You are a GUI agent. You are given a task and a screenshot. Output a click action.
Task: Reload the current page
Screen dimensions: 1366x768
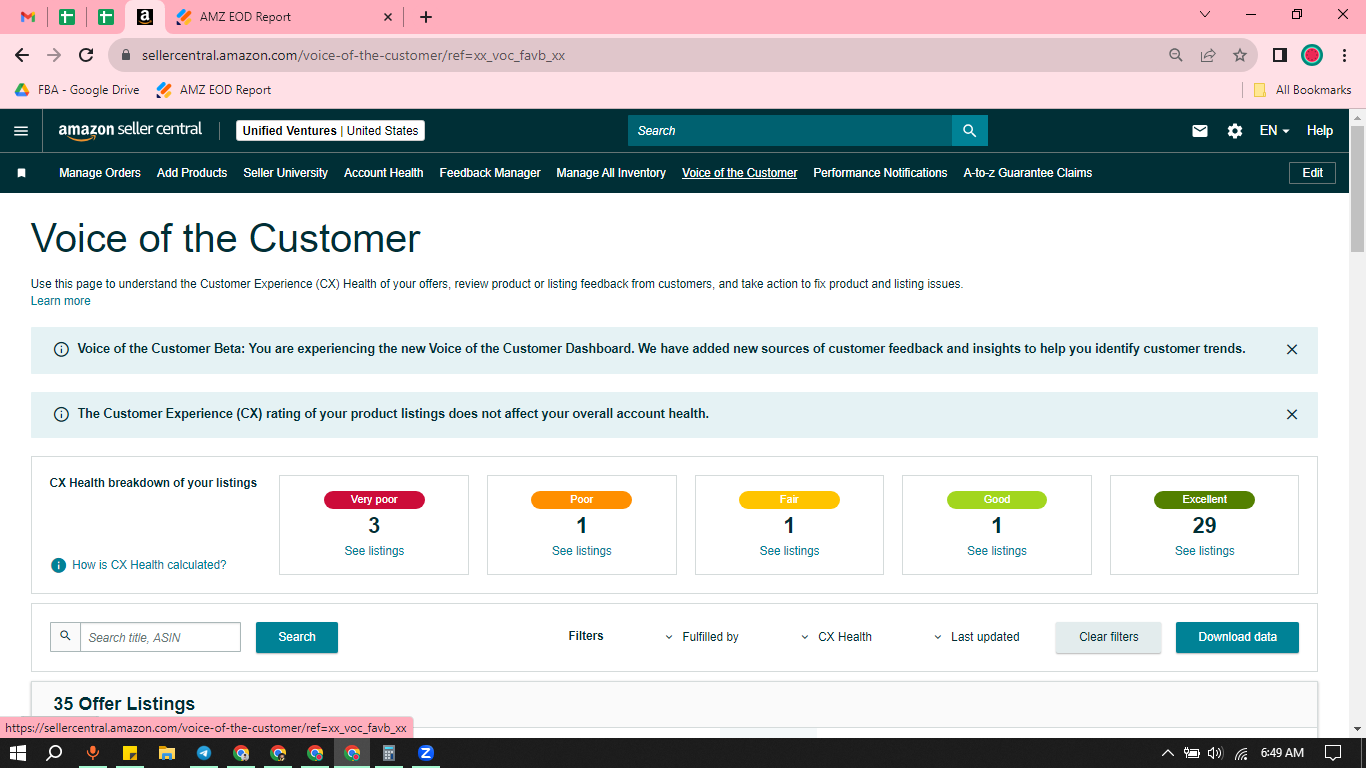pyautogui.click(x=86, y=55)
